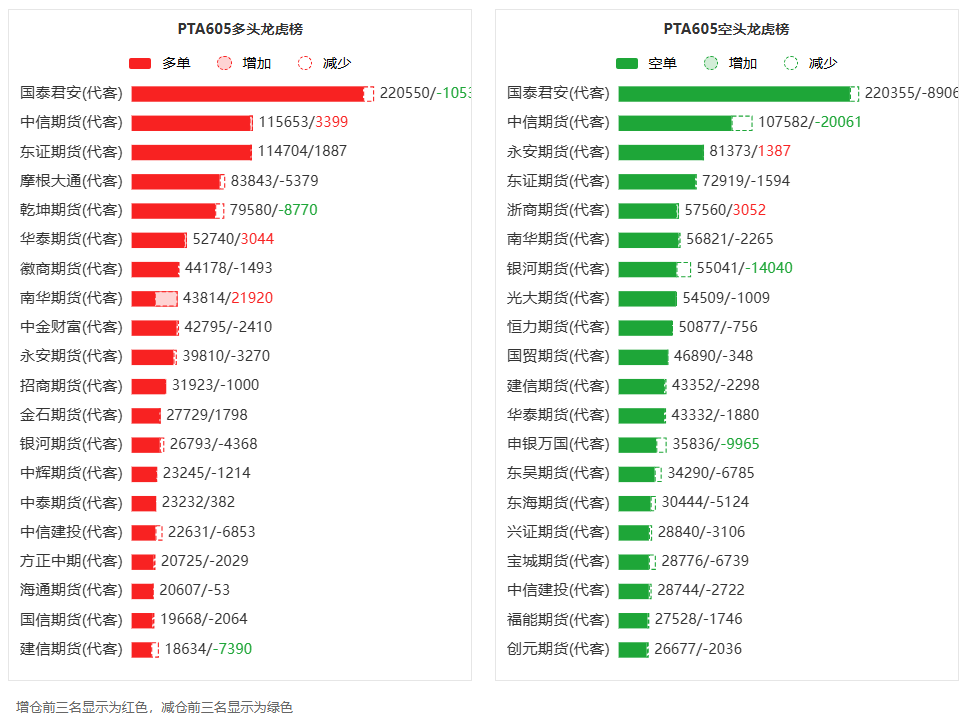This screenshot has width=969, height=727.
Task: Click the red 增加 circle in 多头龙虎榜 legend
Action: pyautogui.click(x=225, y=64)
